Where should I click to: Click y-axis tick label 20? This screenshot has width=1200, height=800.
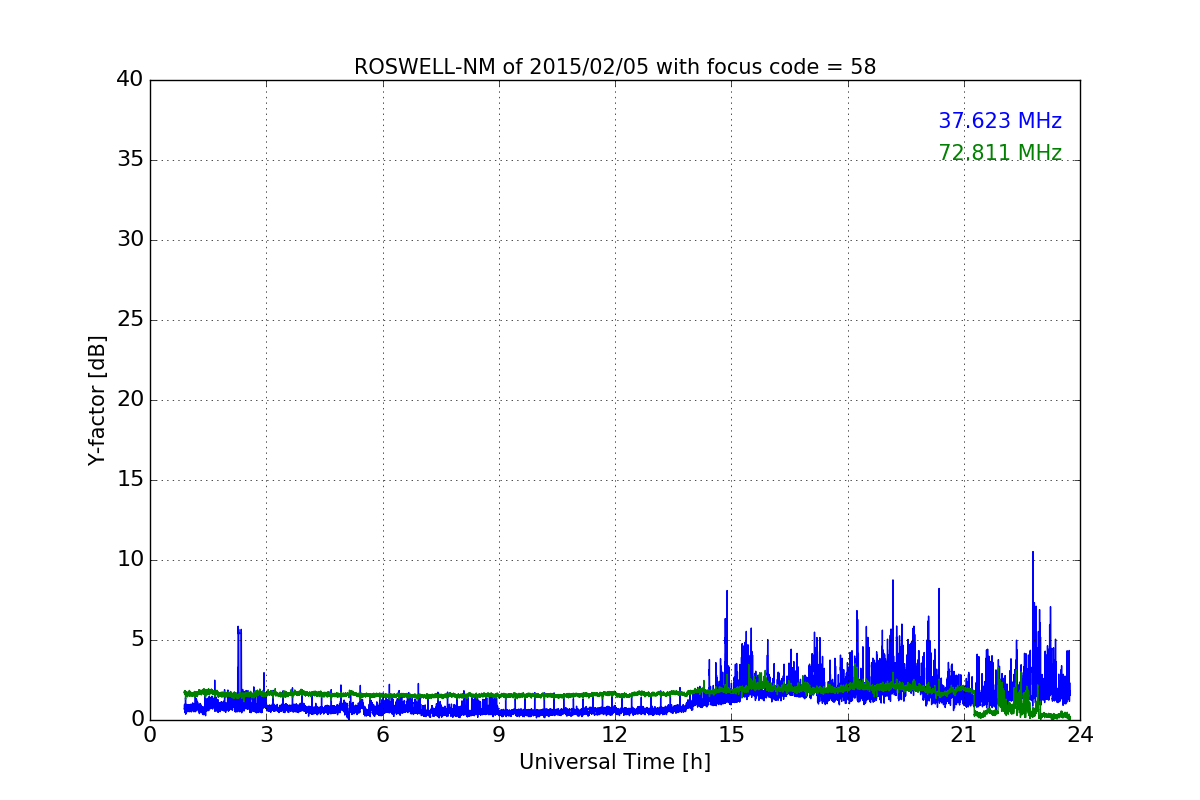click(130, 399)
